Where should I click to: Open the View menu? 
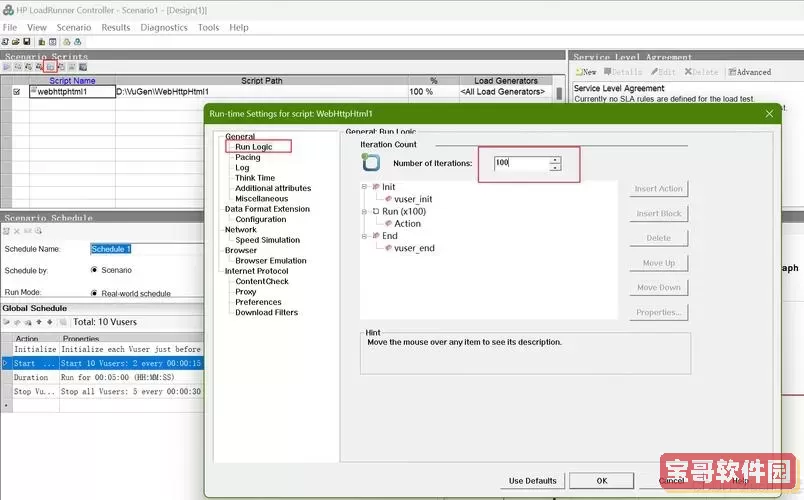click(x=37, y=27)
